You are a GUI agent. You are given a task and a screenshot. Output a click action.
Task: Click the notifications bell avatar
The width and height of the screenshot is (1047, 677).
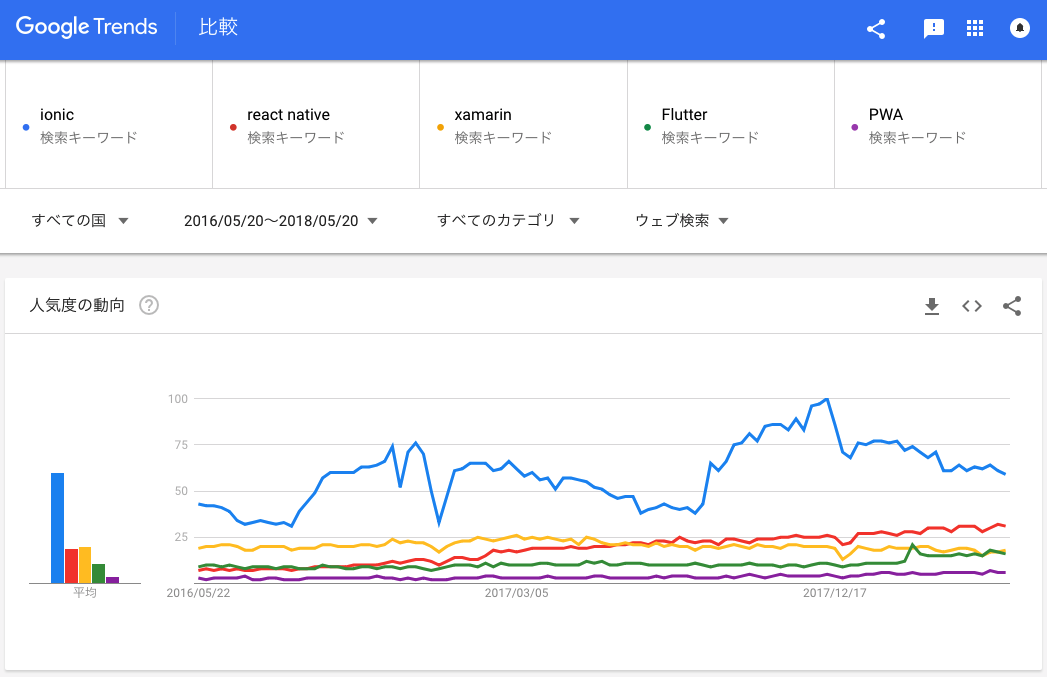point(1020,29)
